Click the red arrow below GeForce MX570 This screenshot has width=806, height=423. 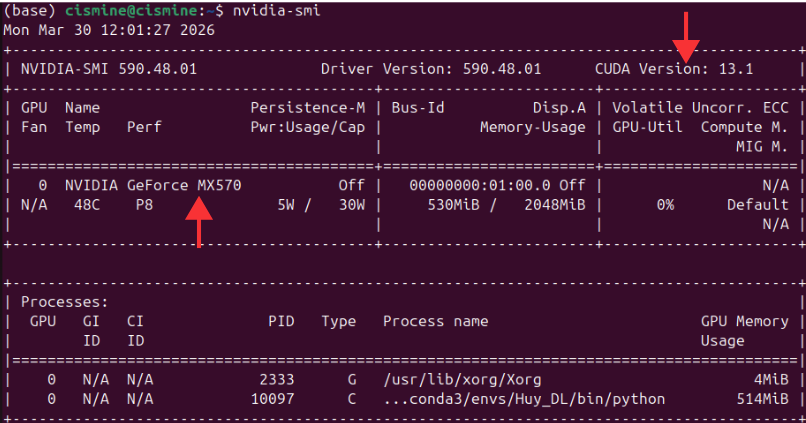tap(200, 221)
